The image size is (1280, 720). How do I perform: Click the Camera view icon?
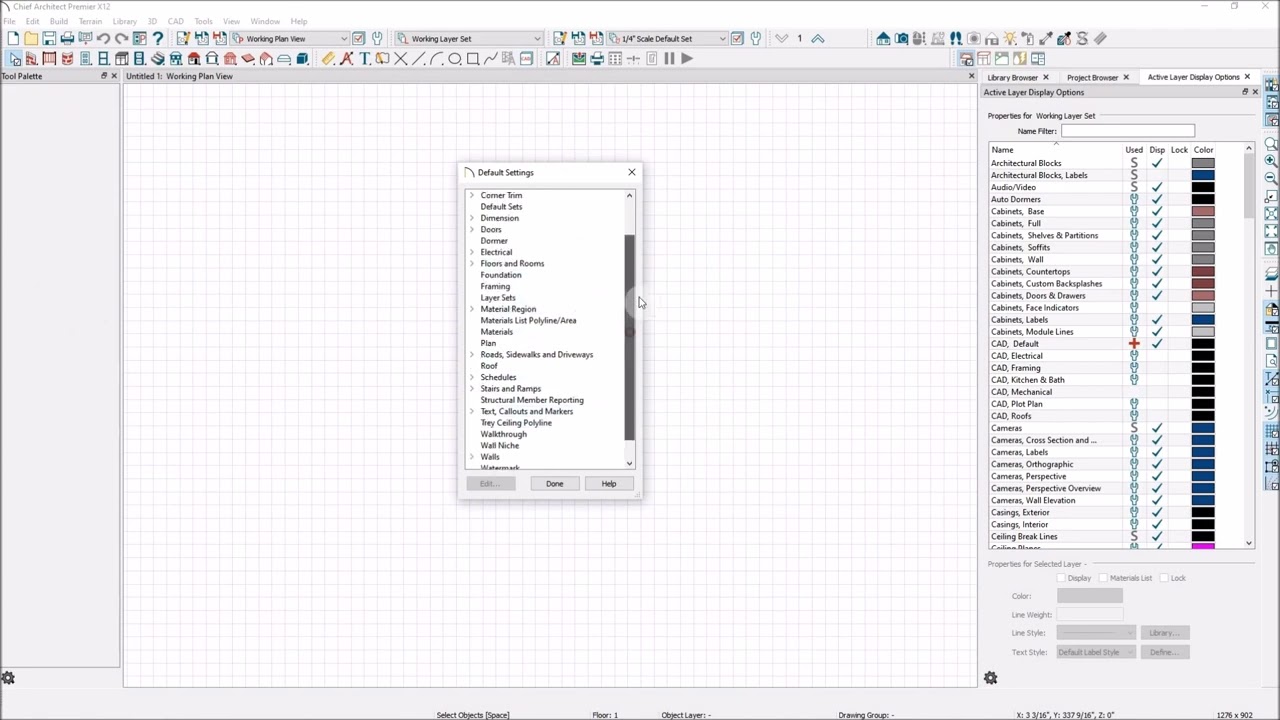(x=901, y=39)
